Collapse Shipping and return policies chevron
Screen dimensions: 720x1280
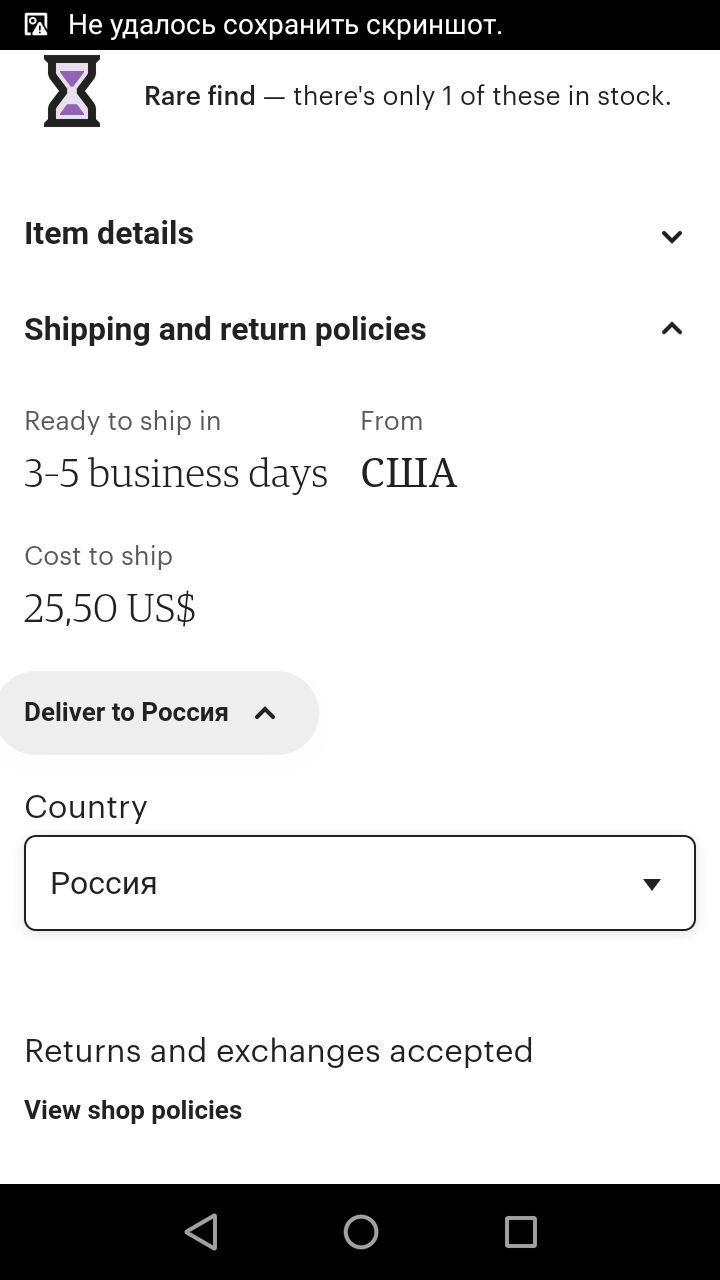coord(672,328)
